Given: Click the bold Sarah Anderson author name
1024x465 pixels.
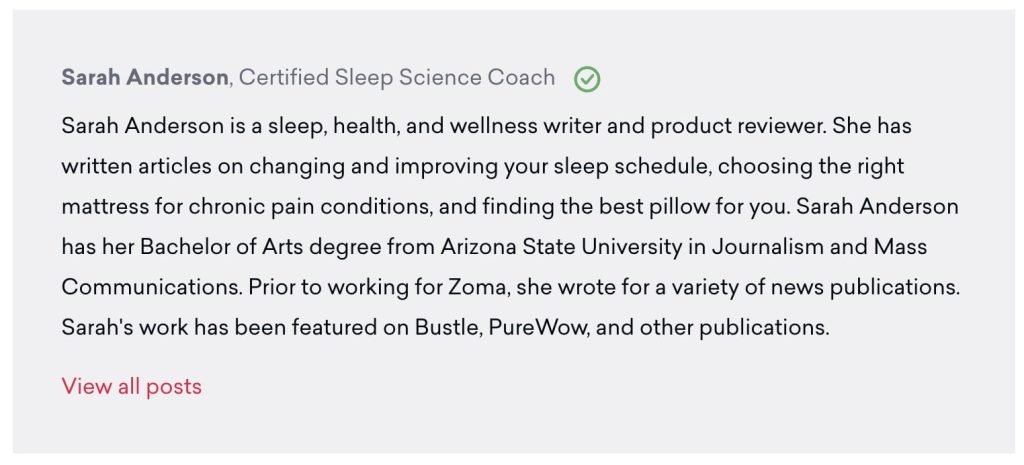Looking at the screenshot, I should pyautogui.click(x=144, y=78).
